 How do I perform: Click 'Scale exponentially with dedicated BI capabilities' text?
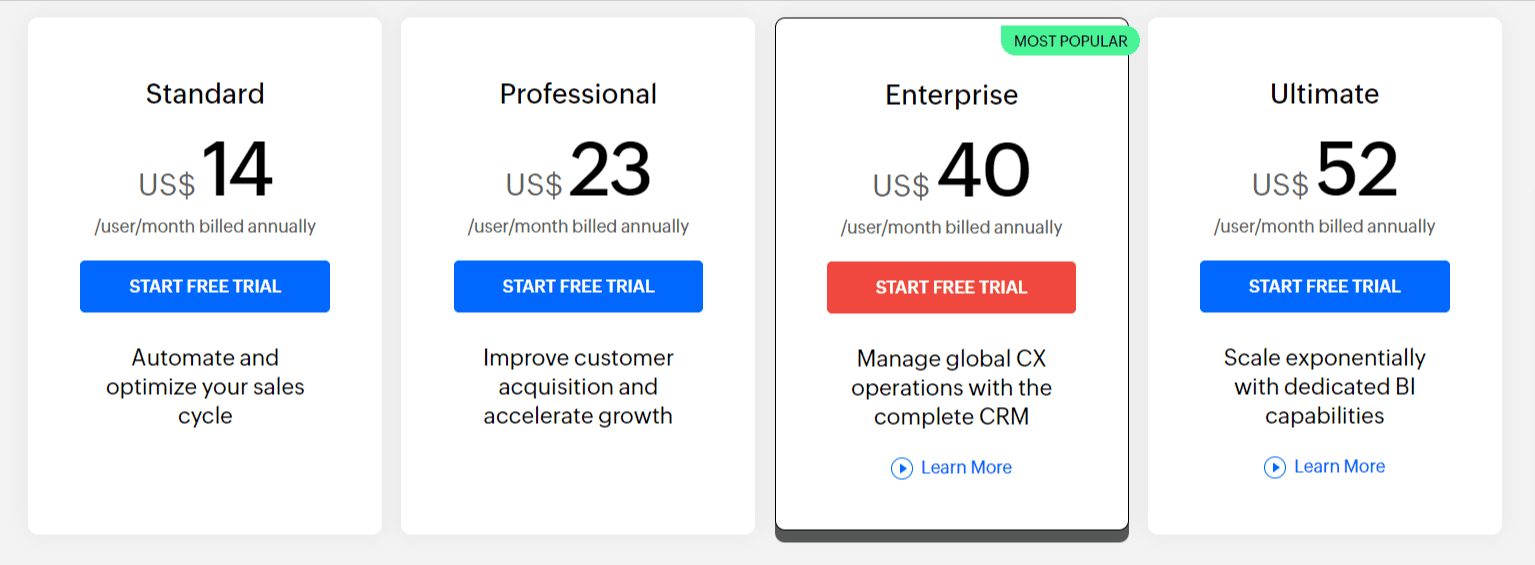click(1325, 387)
